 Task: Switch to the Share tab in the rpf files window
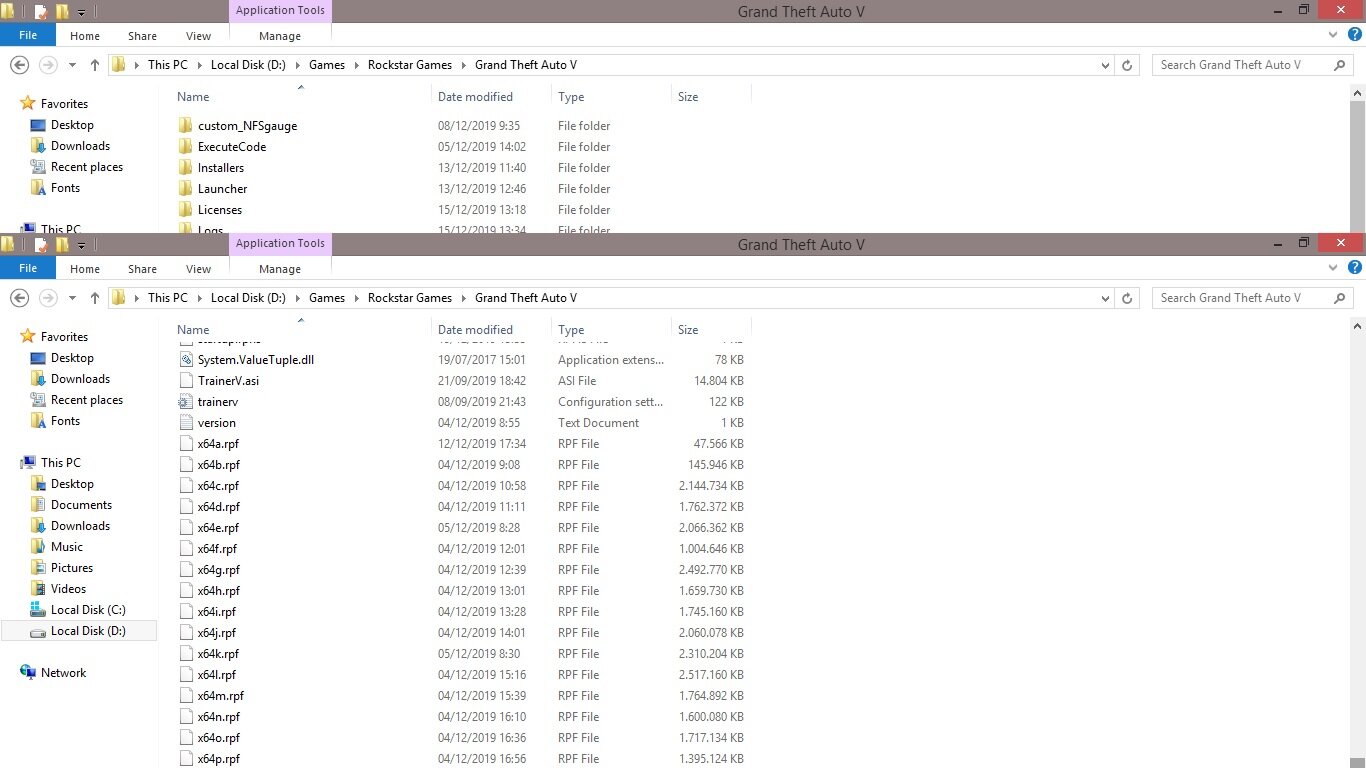[142, 268]
